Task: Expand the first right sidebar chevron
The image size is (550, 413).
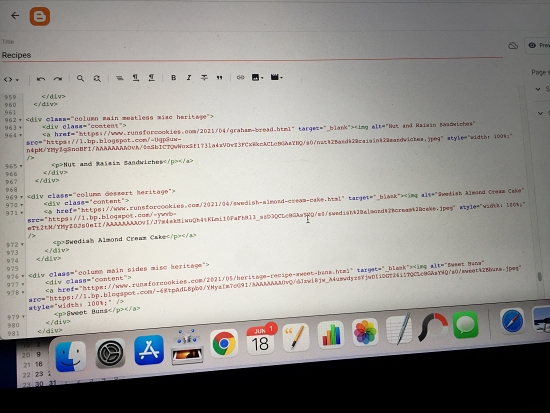Action: click(538, 89)
